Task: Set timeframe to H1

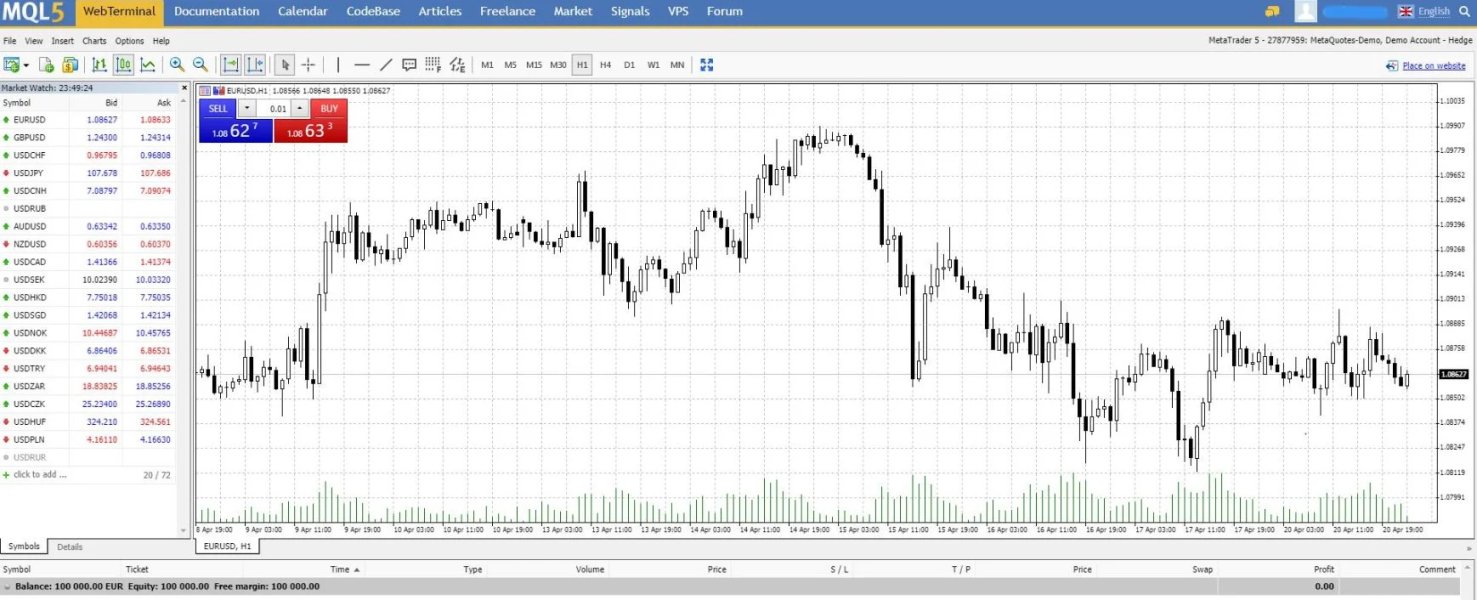Action: pos(582,65)
